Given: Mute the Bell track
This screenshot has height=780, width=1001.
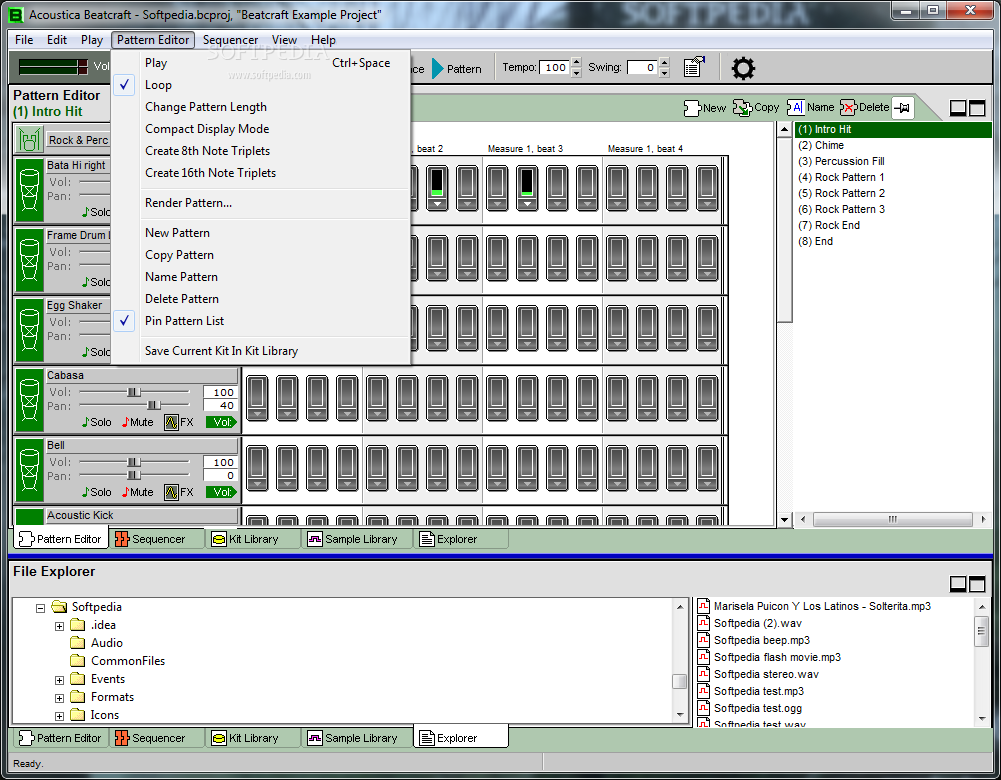Looking at the screenshot, I should (x=138, y=492).
